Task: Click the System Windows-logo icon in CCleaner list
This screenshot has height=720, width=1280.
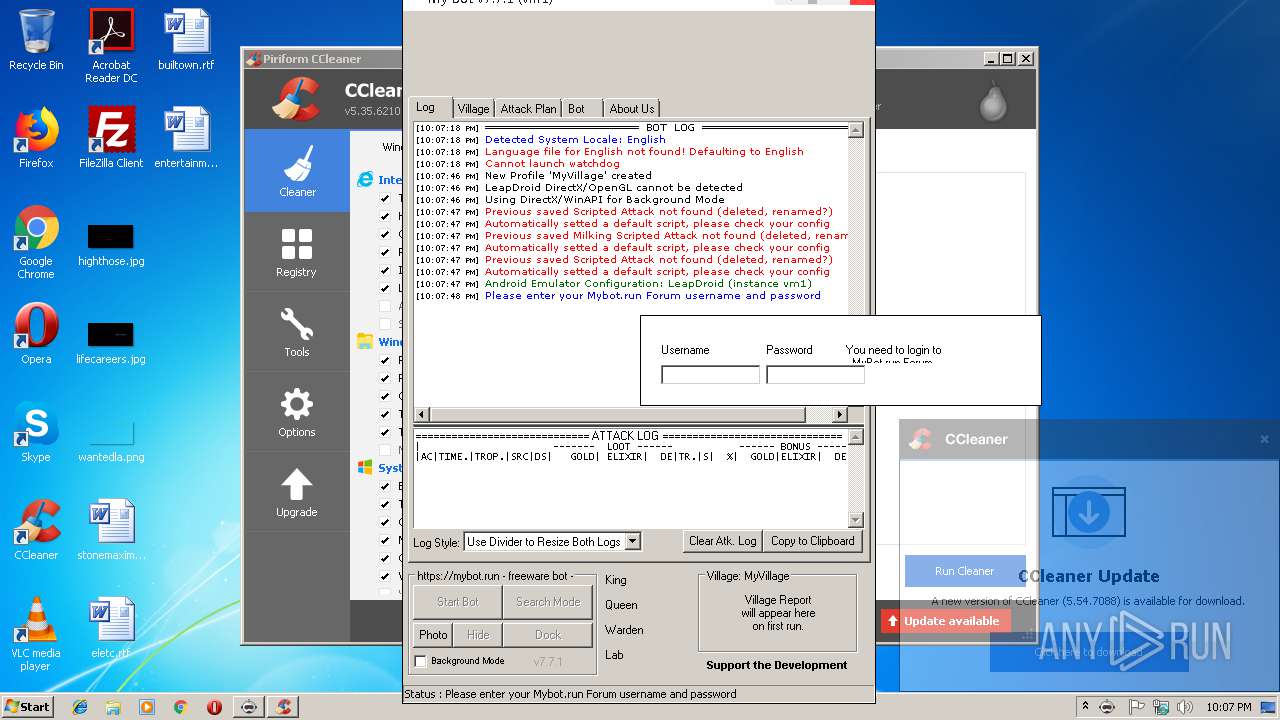Action: coord(365,467)
